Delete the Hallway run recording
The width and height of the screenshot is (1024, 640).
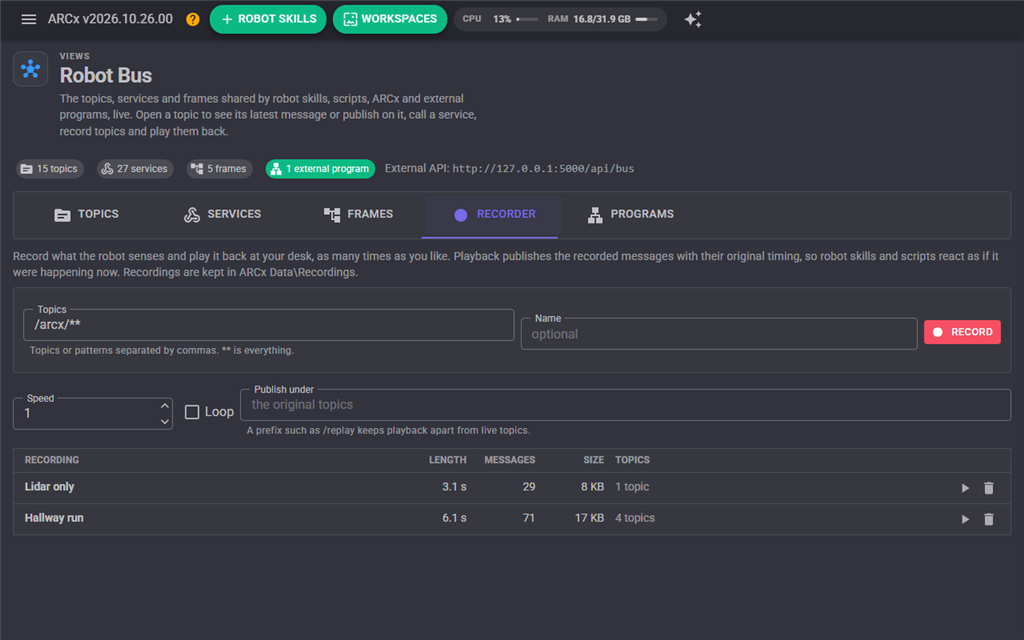(989, 519)
